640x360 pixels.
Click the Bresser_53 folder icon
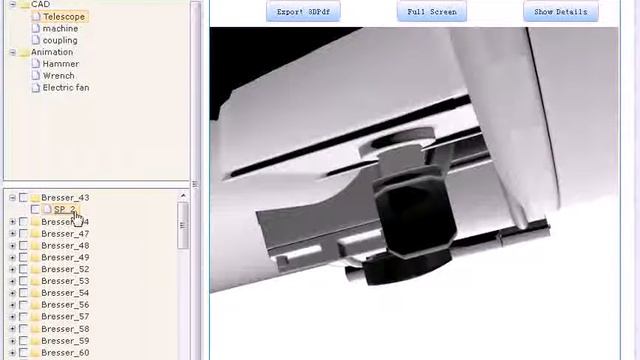[x=35, y=281]
